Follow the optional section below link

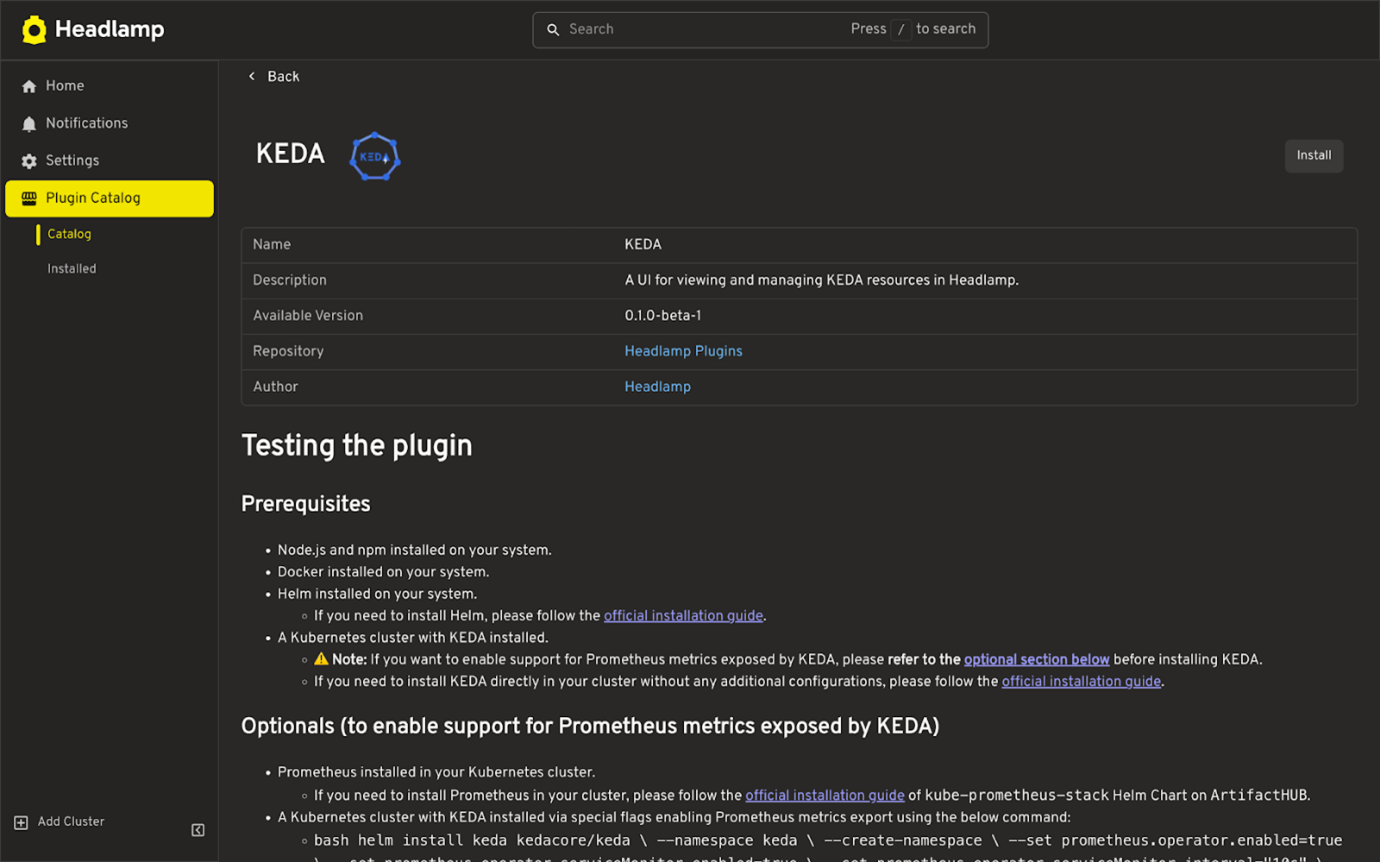1037,660
